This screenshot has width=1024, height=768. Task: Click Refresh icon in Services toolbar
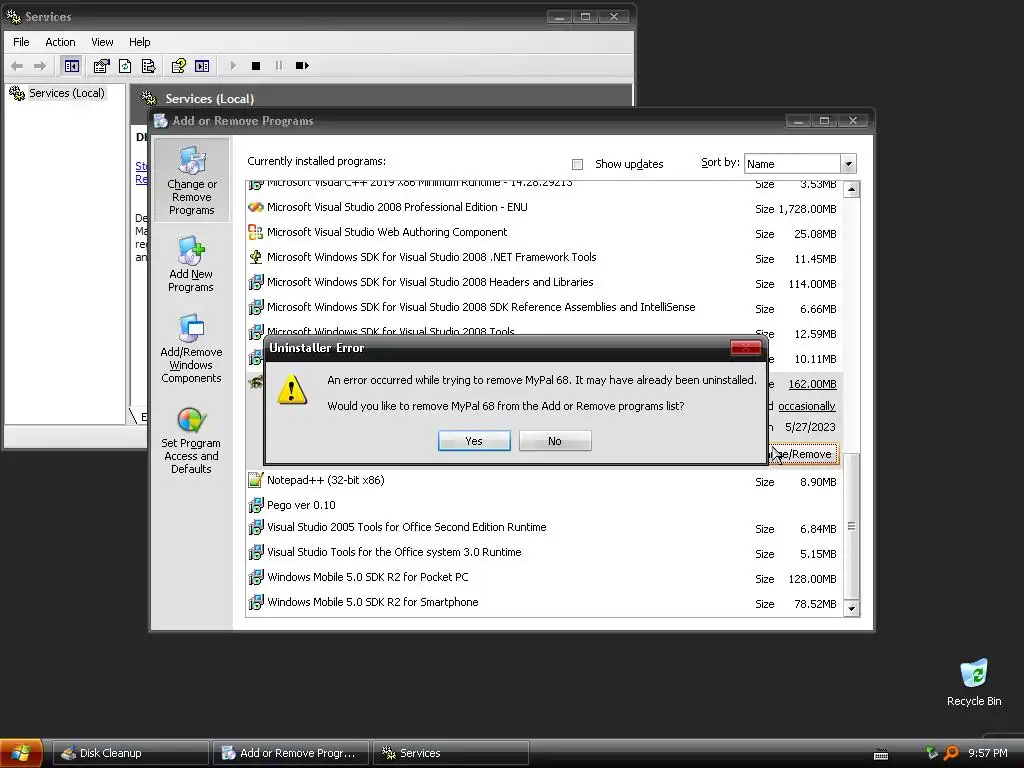(125, 66)
